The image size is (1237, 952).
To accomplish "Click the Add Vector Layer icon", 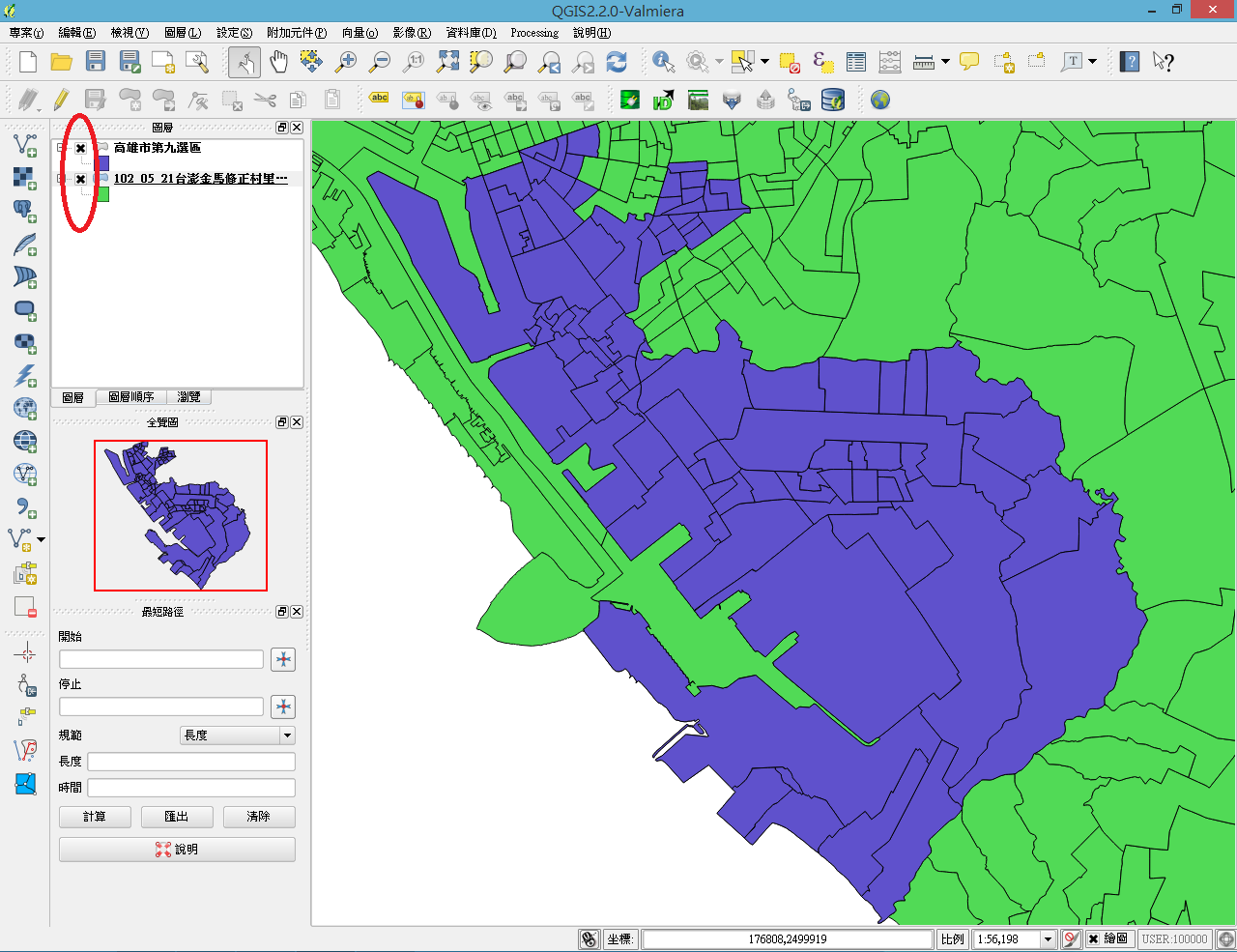I will (x=25, y=146).
